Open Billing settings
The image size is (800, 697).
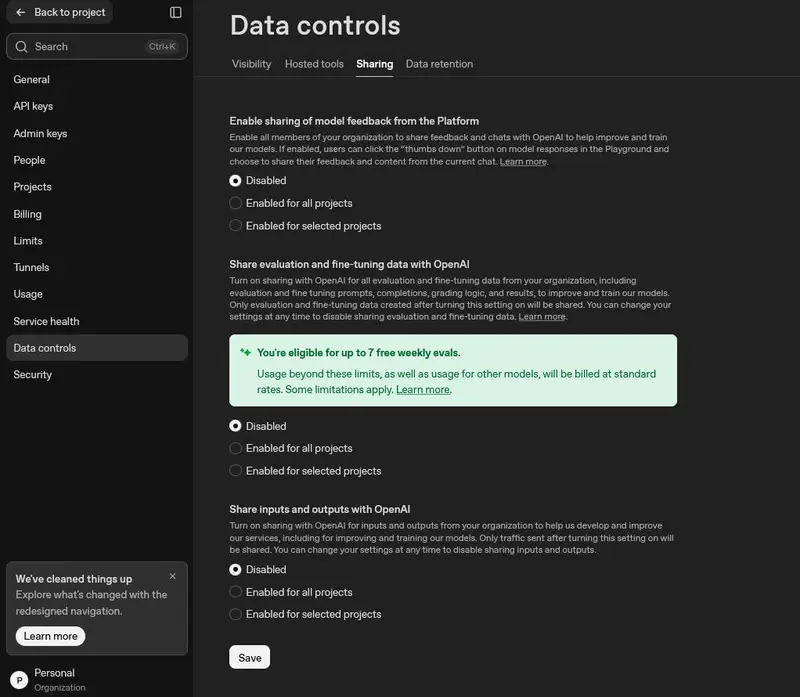tap(97, 214)
